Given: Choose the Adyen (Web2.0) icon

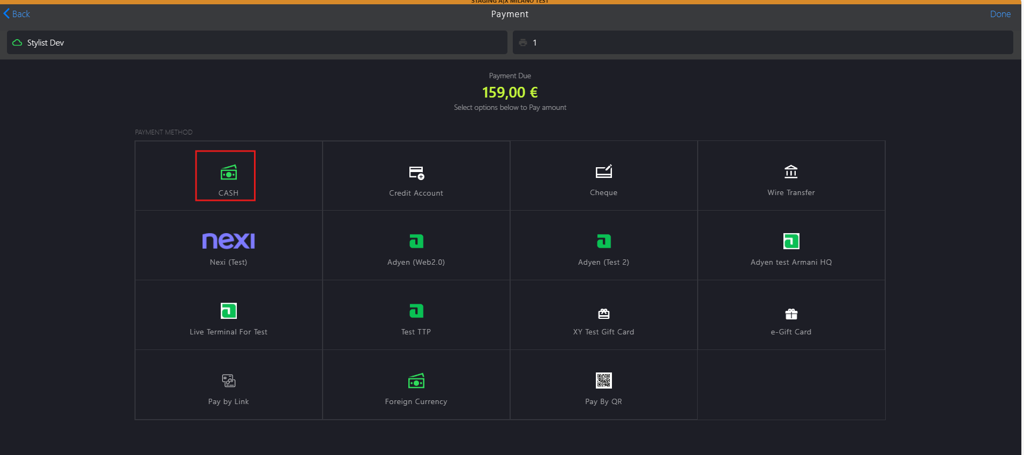Looking at the screenshot, I should pyautogui.click(x=416, y=242).
